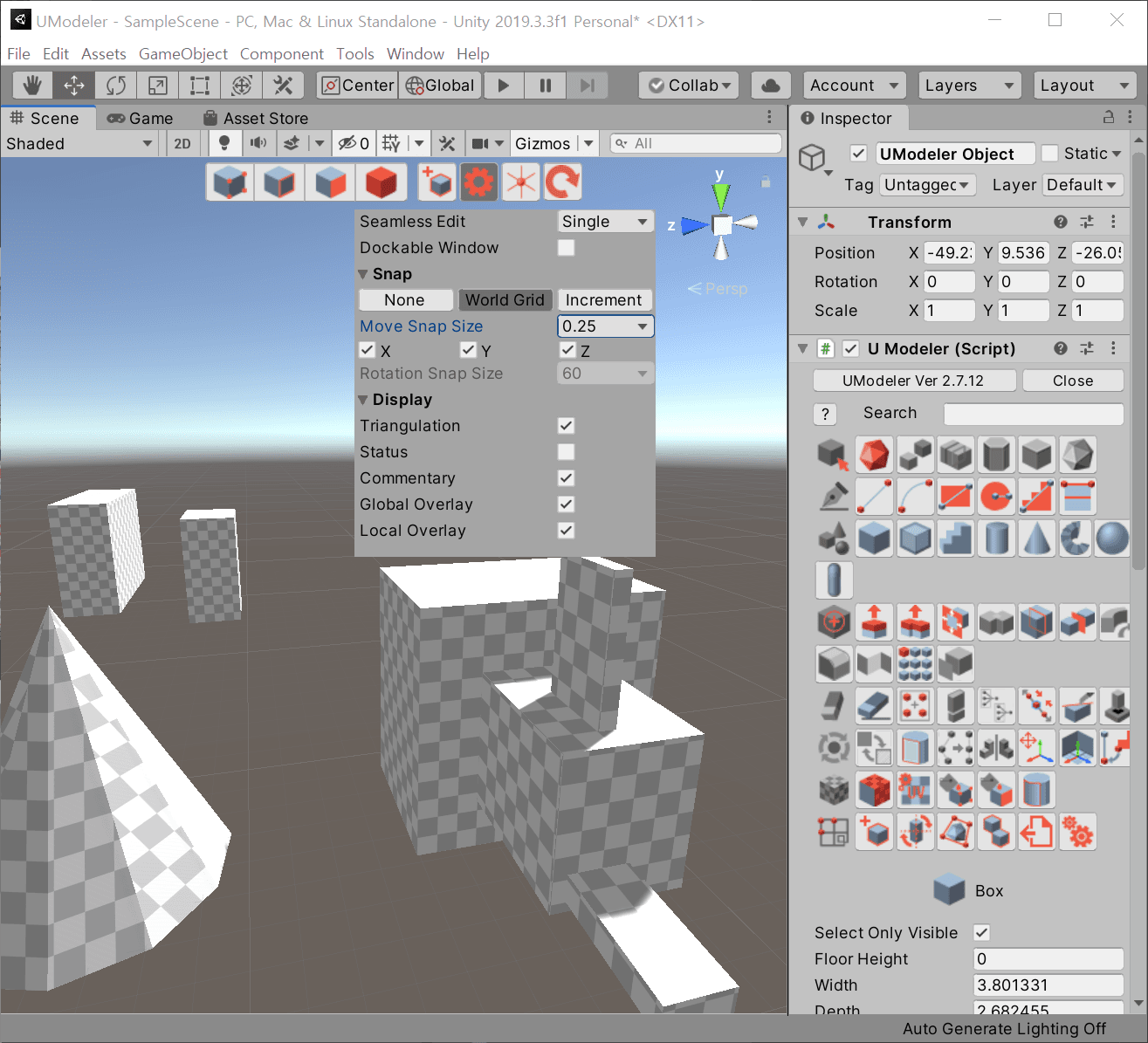Select UModeler arc drawing tool
1148x1043 pixels.
(915, 497)
